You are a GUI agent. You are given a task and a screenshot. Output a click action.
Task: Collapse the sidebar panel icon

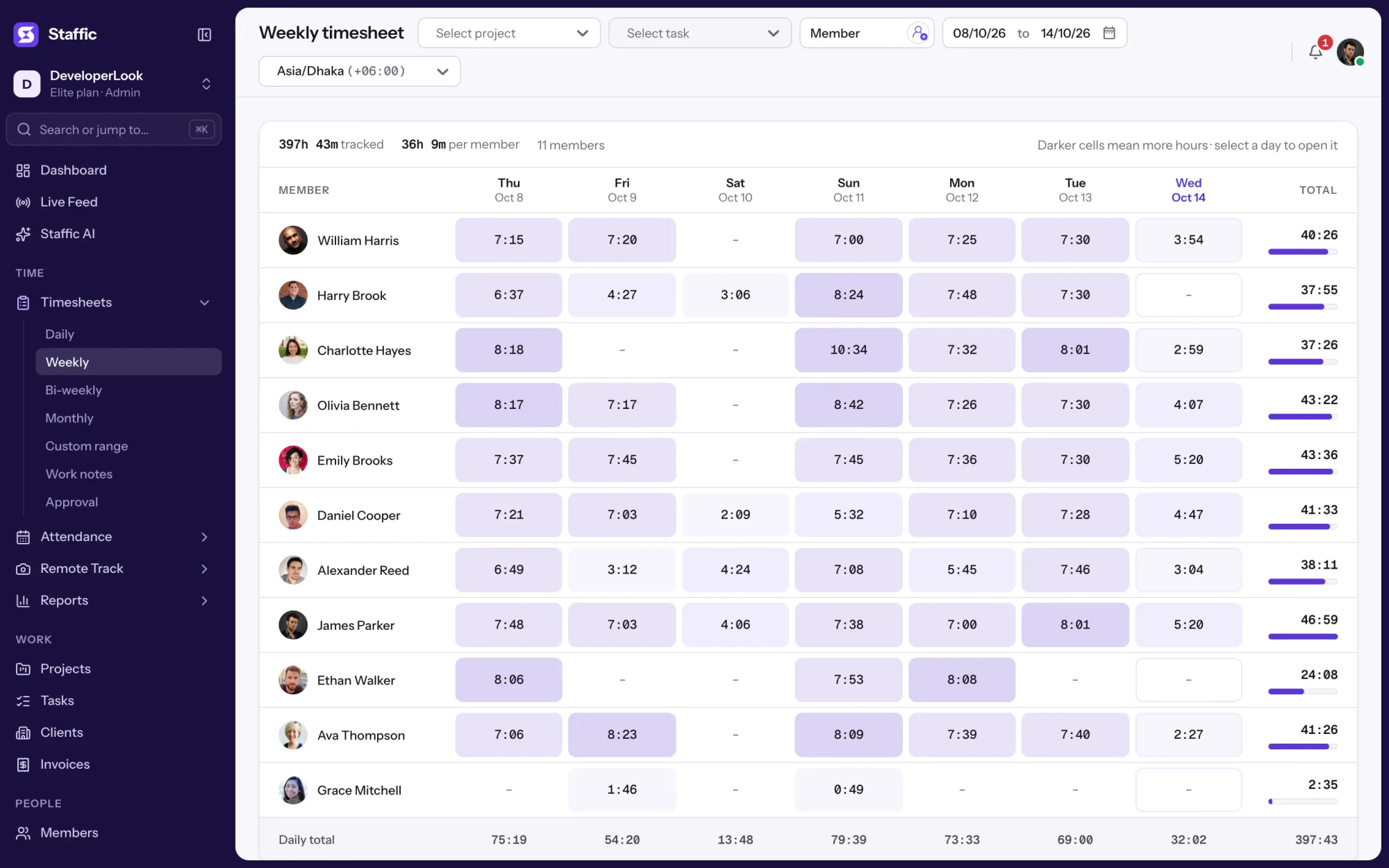[204, 35]
